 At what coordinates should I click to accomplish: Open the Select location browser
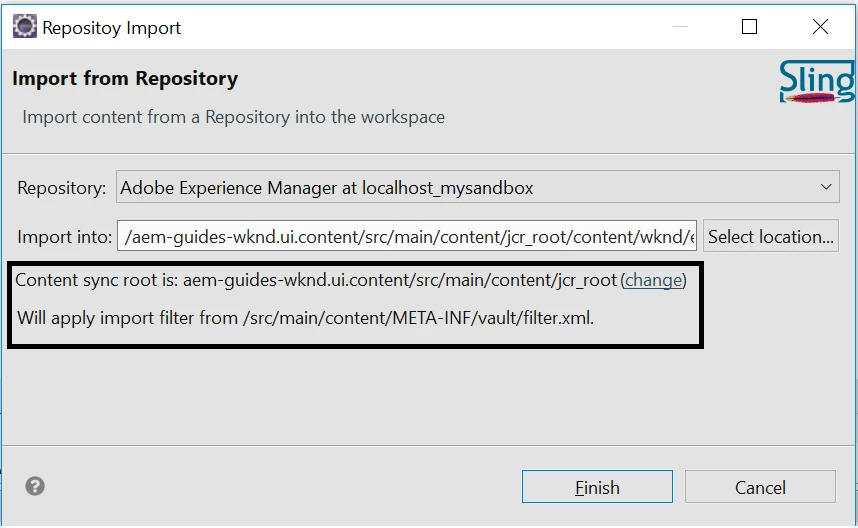pos(770,236)
